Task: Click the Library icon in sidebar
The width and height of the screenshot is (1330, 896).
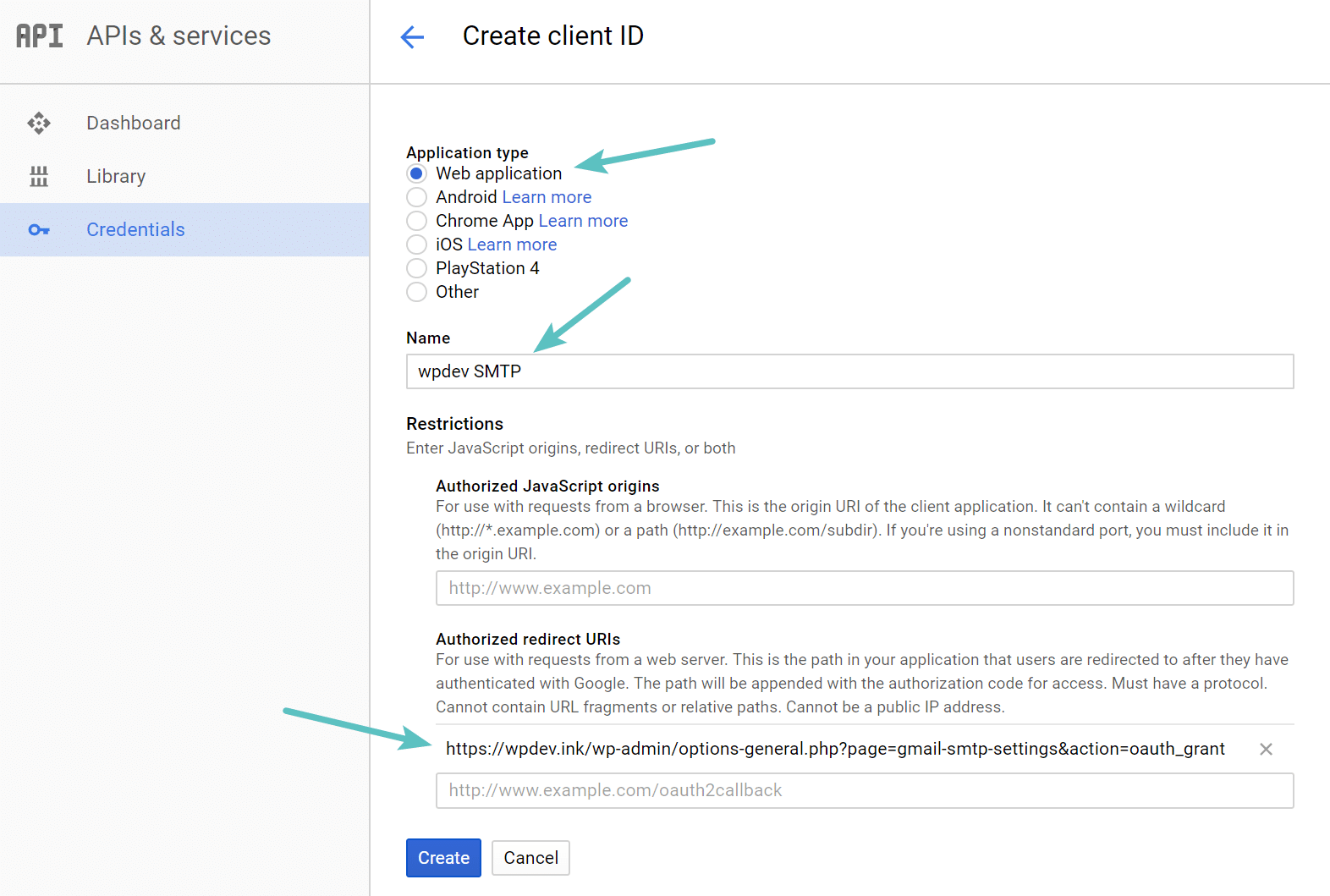Action: point(39,176)
